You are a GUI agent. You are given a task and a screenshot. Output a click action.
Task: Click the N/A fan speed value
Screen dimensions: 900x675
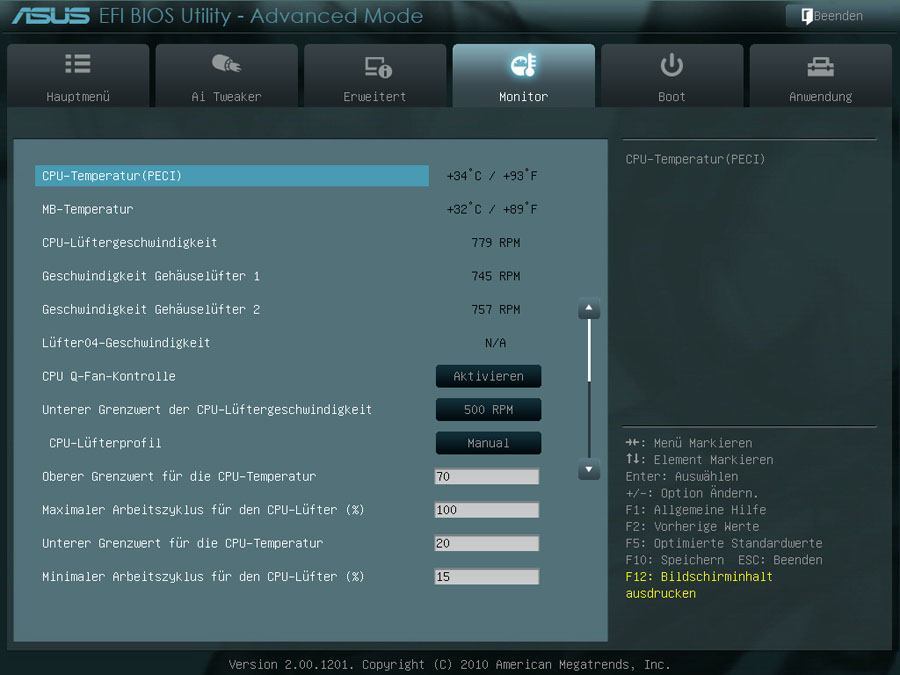tap(496, 343)
